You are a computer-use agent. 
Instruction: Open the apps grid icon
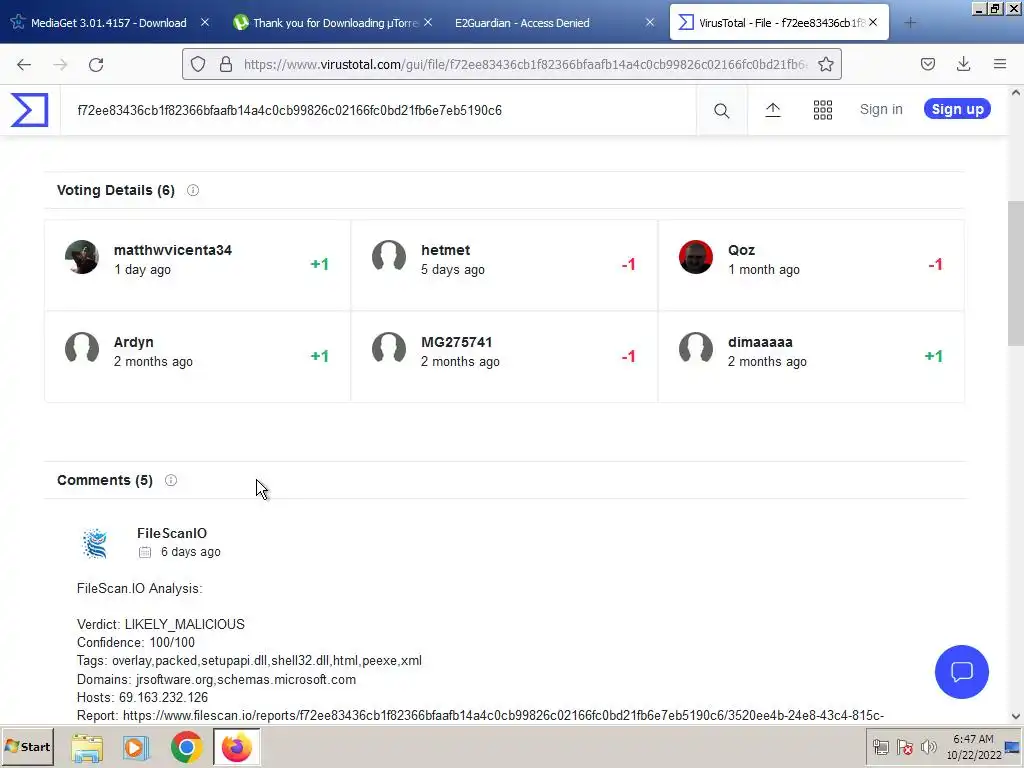tap(823, 110)
